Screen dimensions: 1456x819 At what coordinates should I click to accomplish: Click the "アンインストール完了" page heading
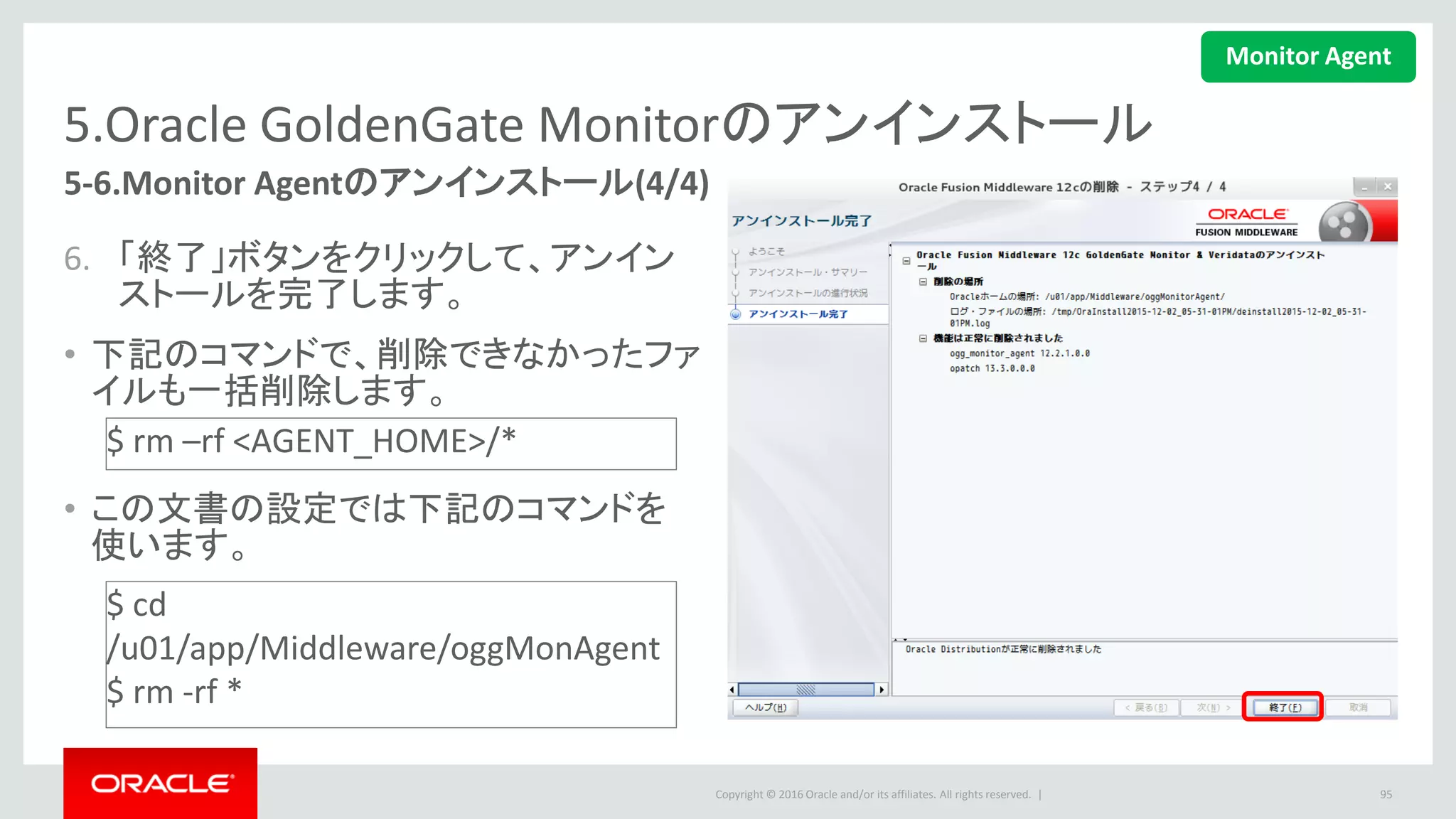coord(801,221)
